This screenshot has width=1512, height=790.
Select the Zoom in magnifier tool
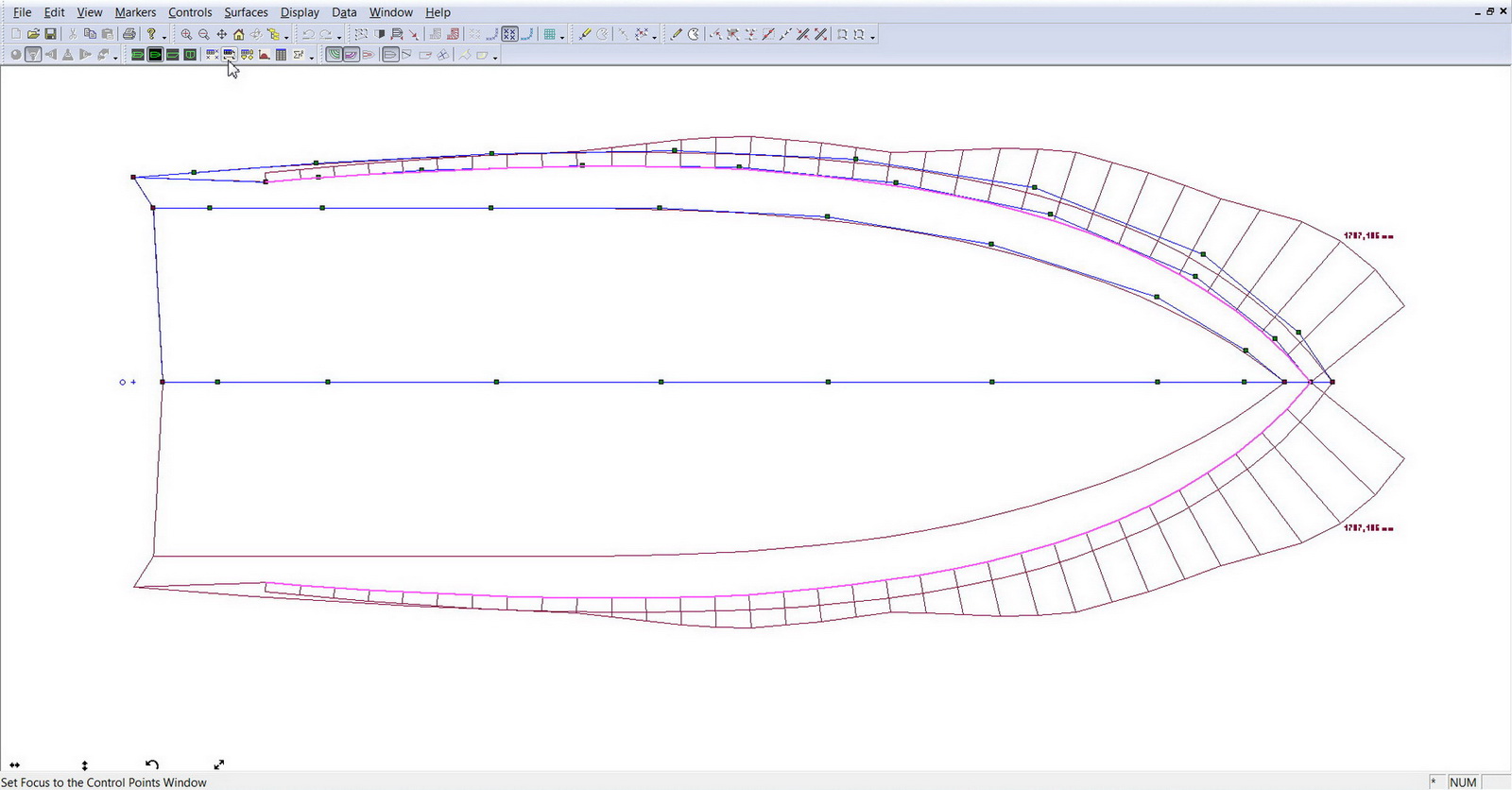pos(186,34)
